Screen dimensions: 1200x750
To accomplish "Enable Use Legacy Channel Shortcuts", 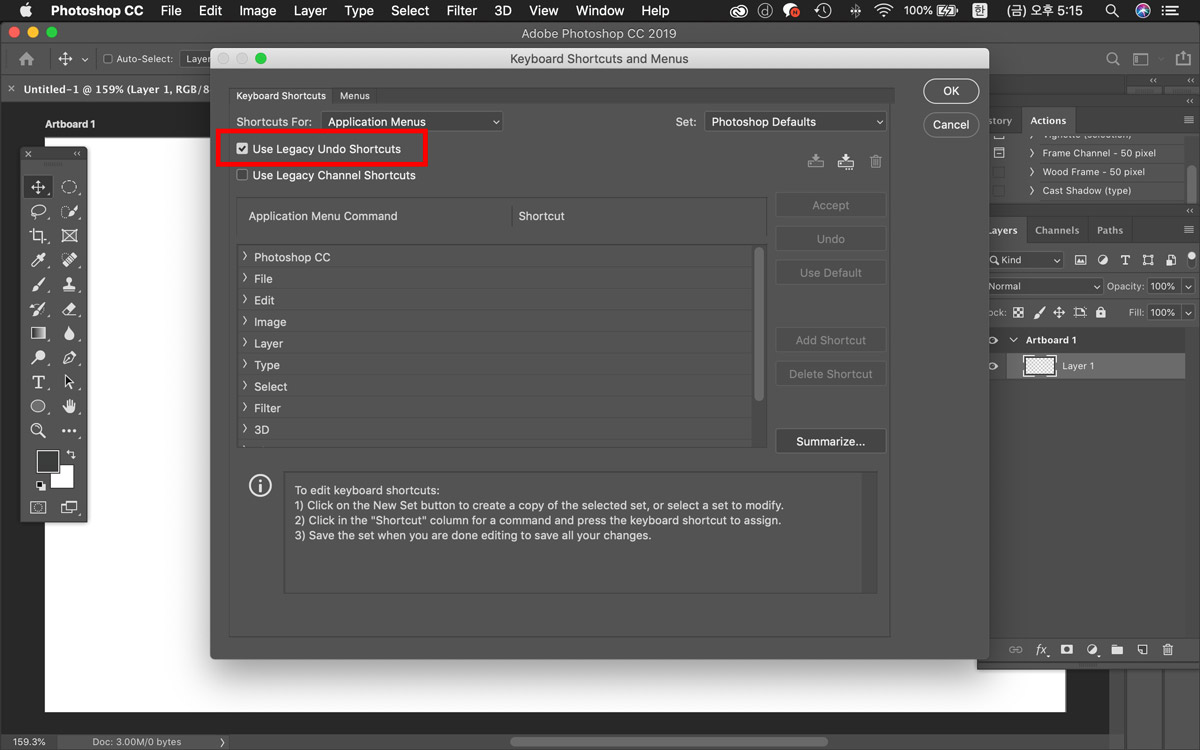I will tap(242, 175).
